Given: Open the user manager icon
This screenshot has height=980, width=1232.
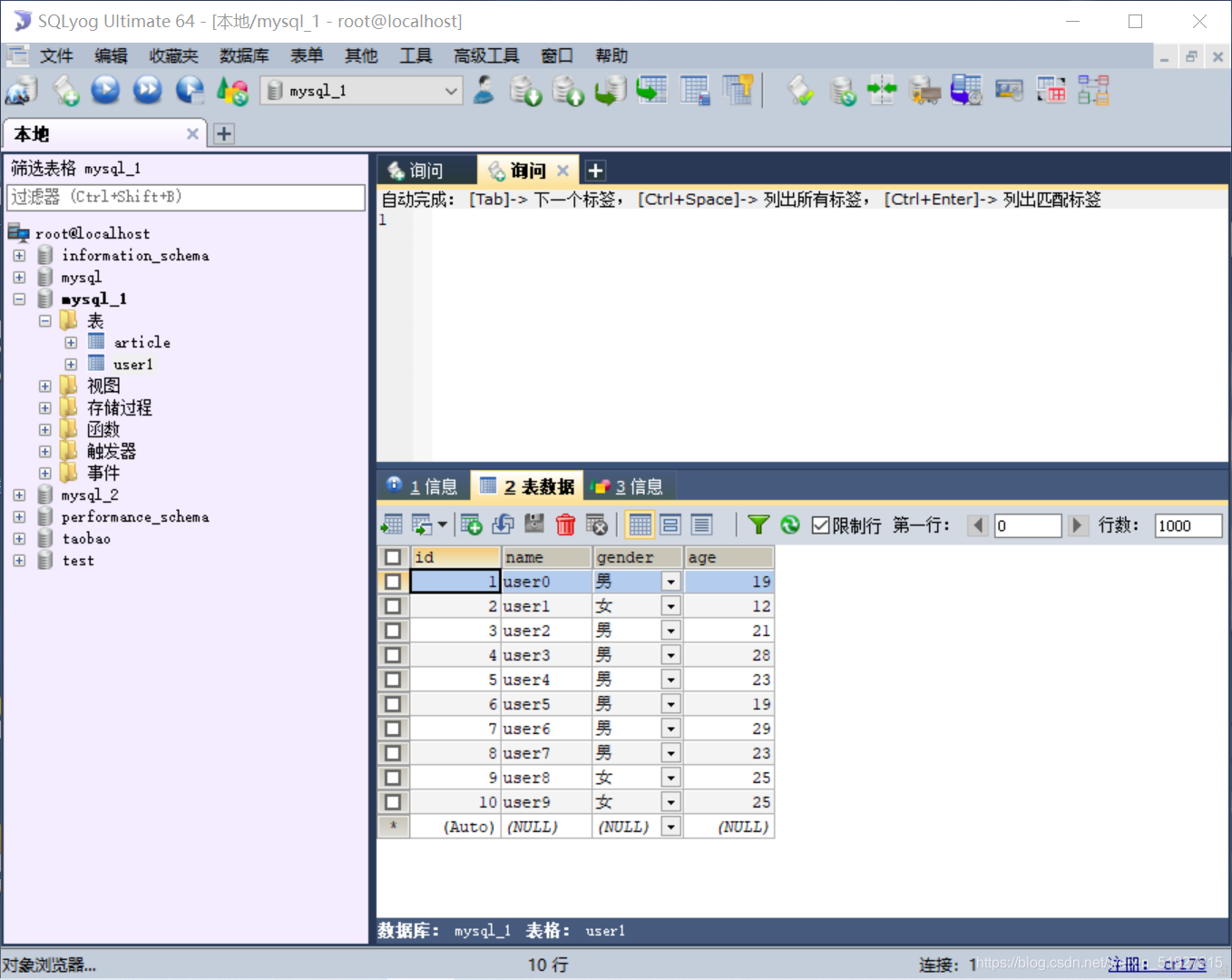Looking at the screenshot, I should tap(484, 90).
